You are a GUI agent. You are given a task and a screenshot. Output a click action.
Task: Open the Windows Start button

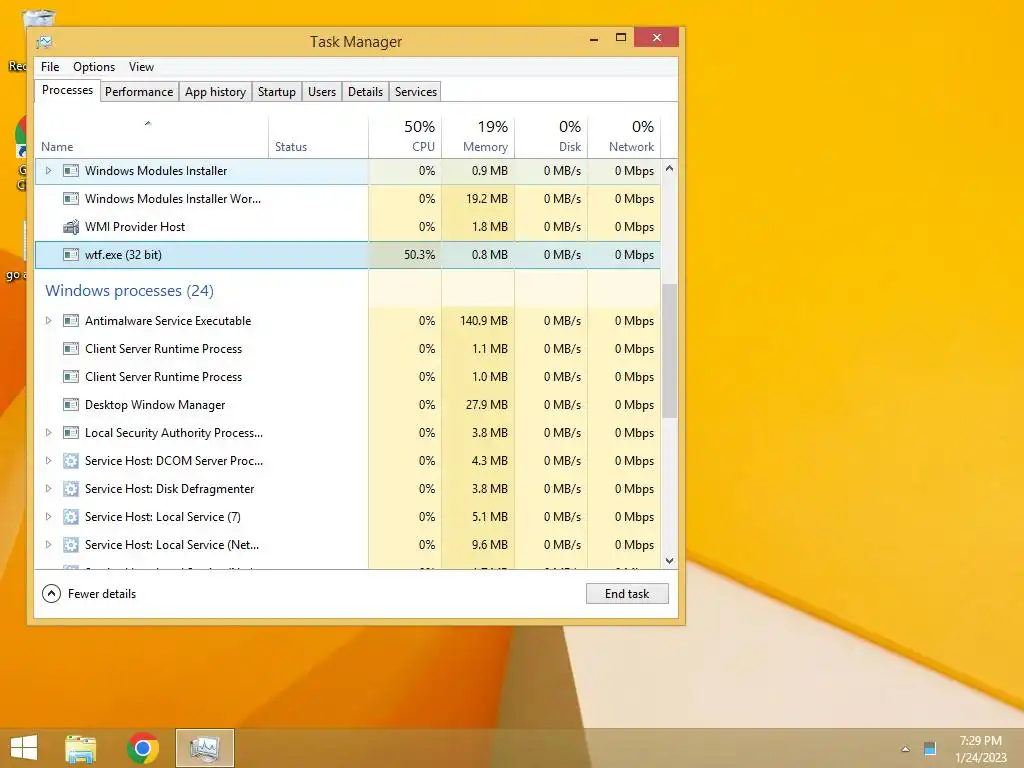point(24,748)
